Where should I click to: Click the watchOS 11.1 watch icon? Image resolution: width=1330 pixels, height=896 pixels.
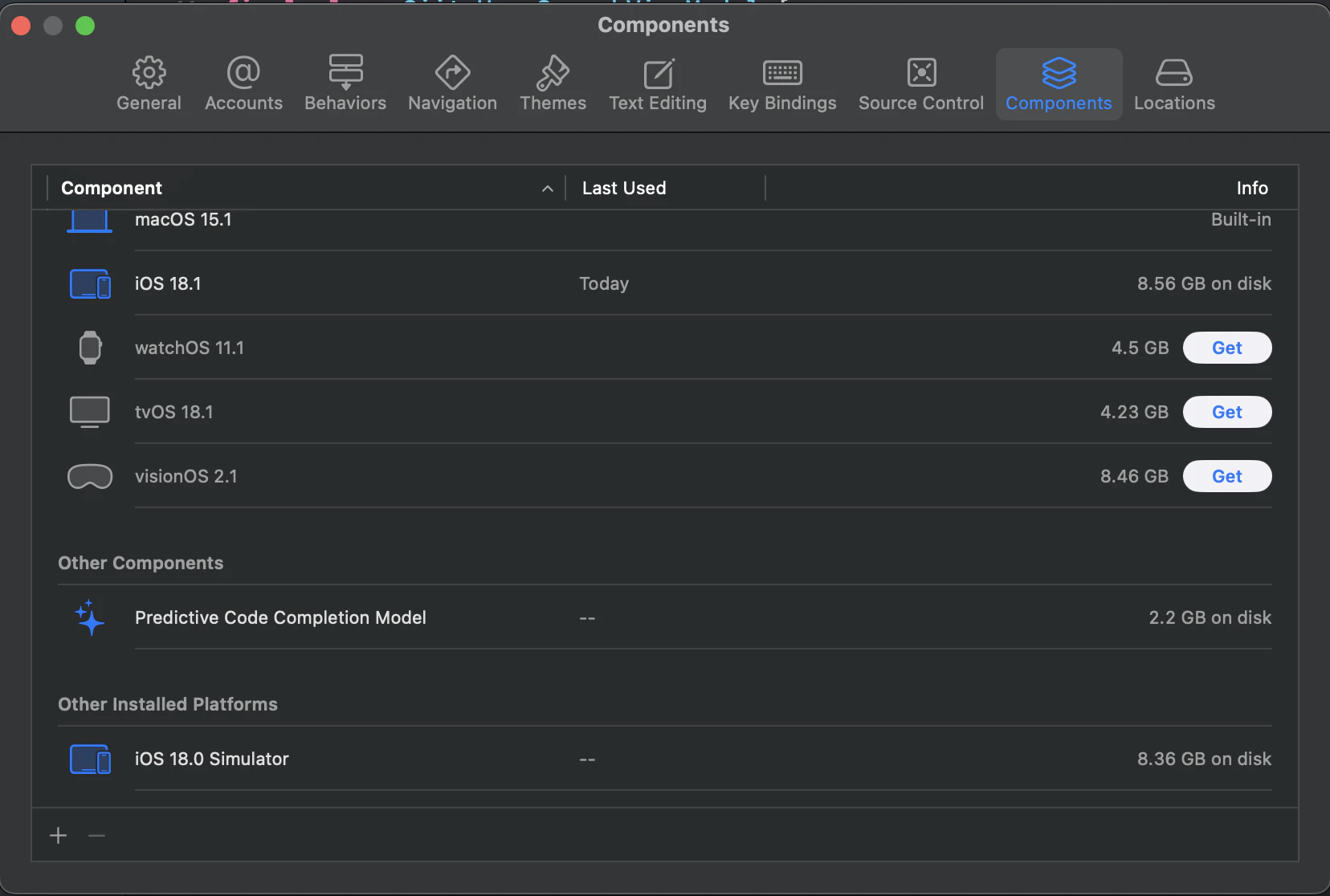tap(90, 348)
